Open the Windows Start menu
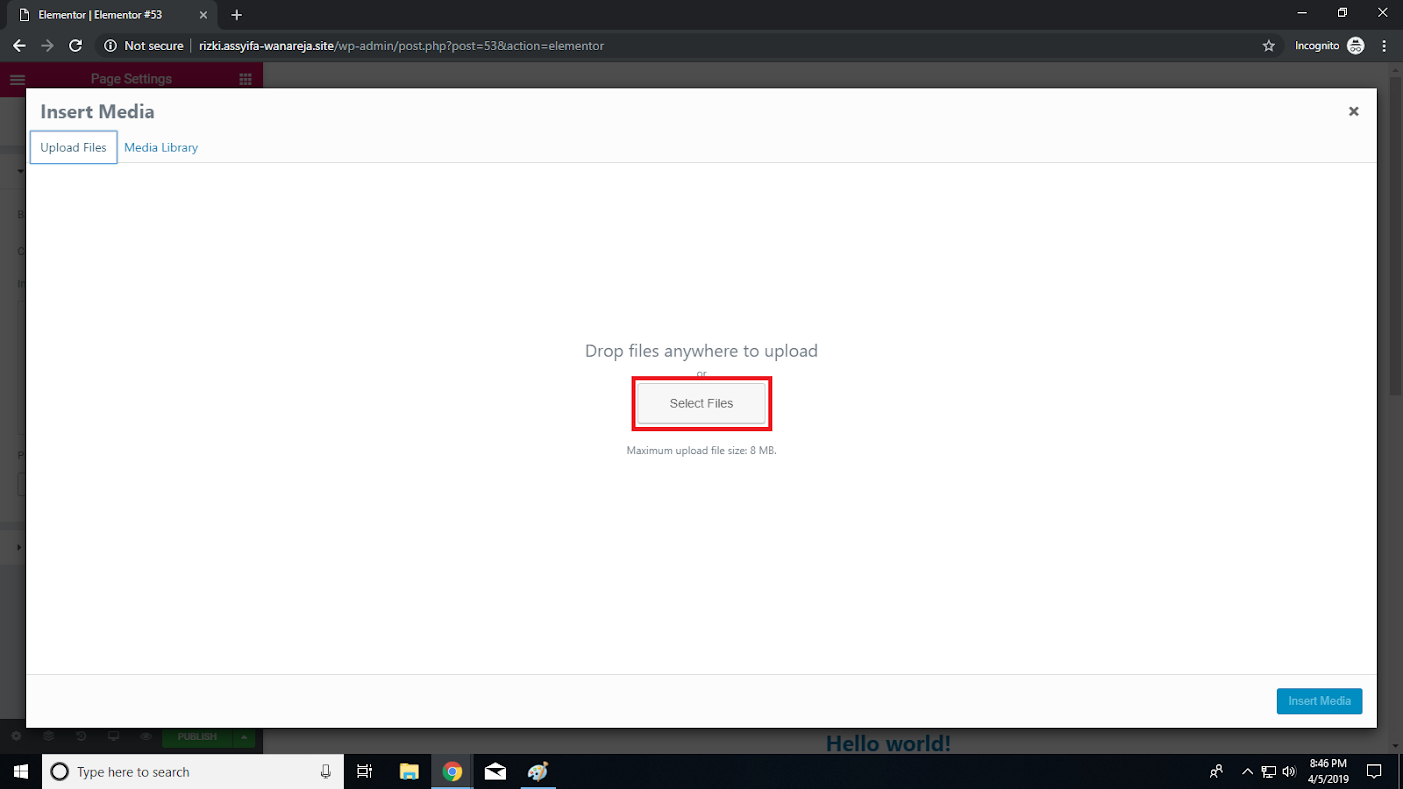The height and width of the screenshot is (789, 1403). (20, 771)
